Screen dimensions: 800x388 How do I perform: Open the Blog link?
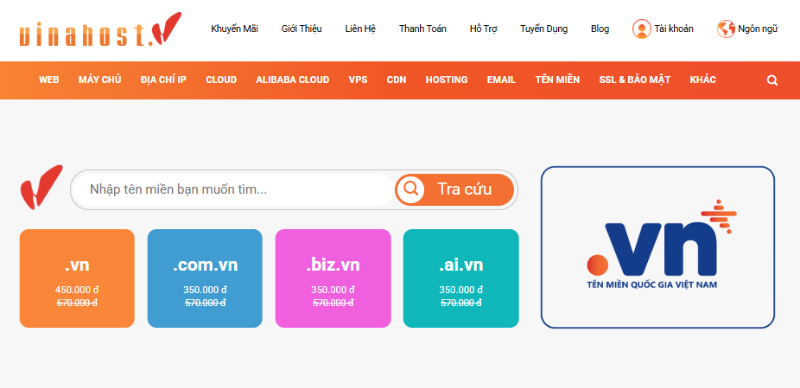point(600,29)
